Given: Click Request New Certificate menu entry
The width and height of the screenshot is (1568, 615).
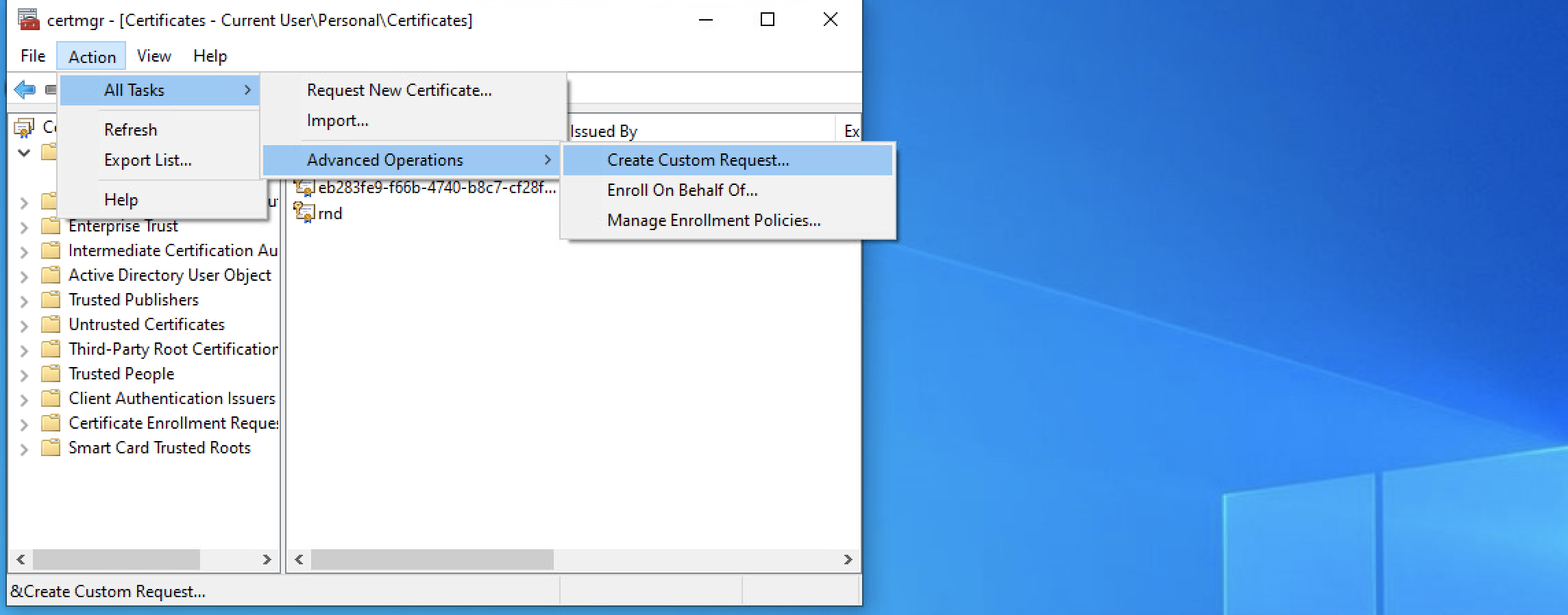Looking at the screenshot, I should tap(399, 90).
